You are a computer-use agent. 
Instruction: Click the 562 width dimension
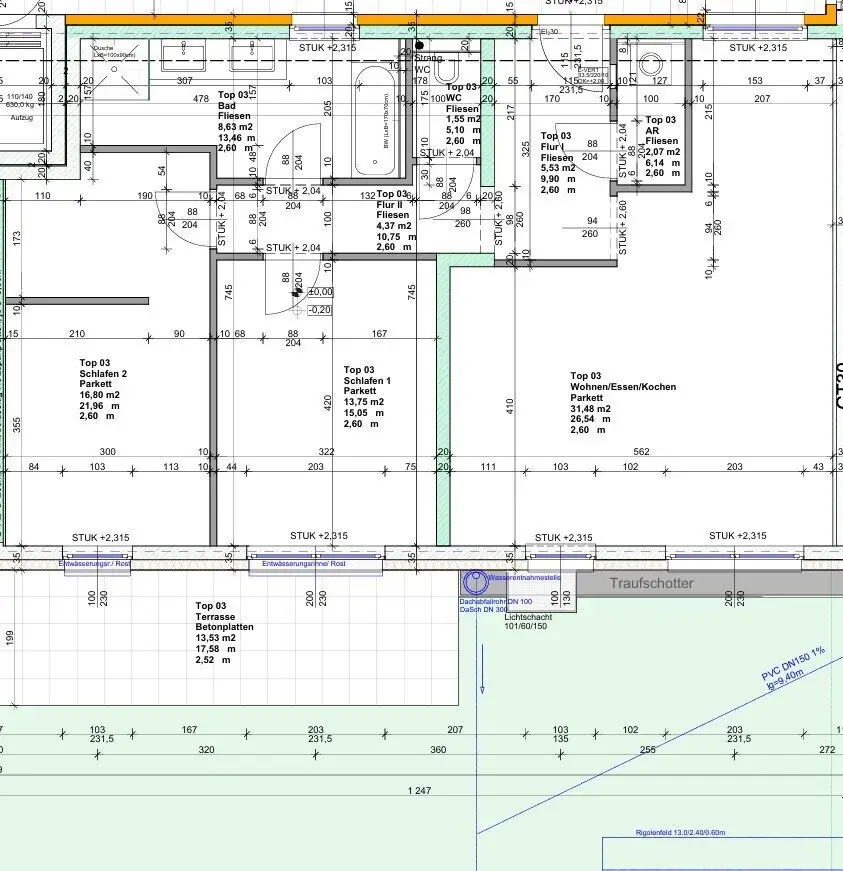(x=641, y=452)
